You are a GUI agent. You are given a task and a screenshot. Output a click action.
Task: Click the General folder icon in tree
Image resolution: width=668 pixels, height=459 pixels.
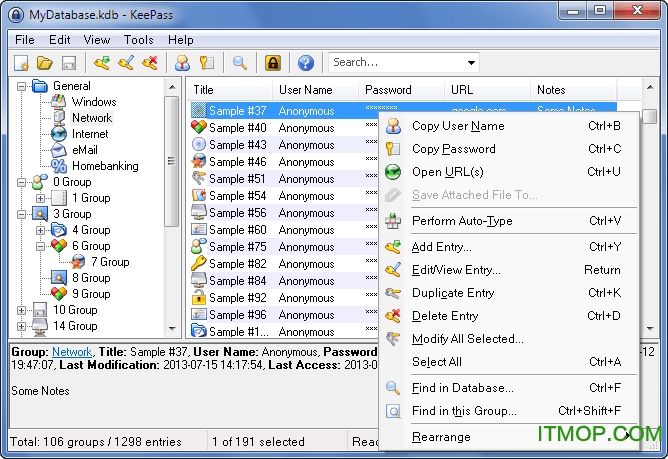pyautogui.click(x=40, y=86)
